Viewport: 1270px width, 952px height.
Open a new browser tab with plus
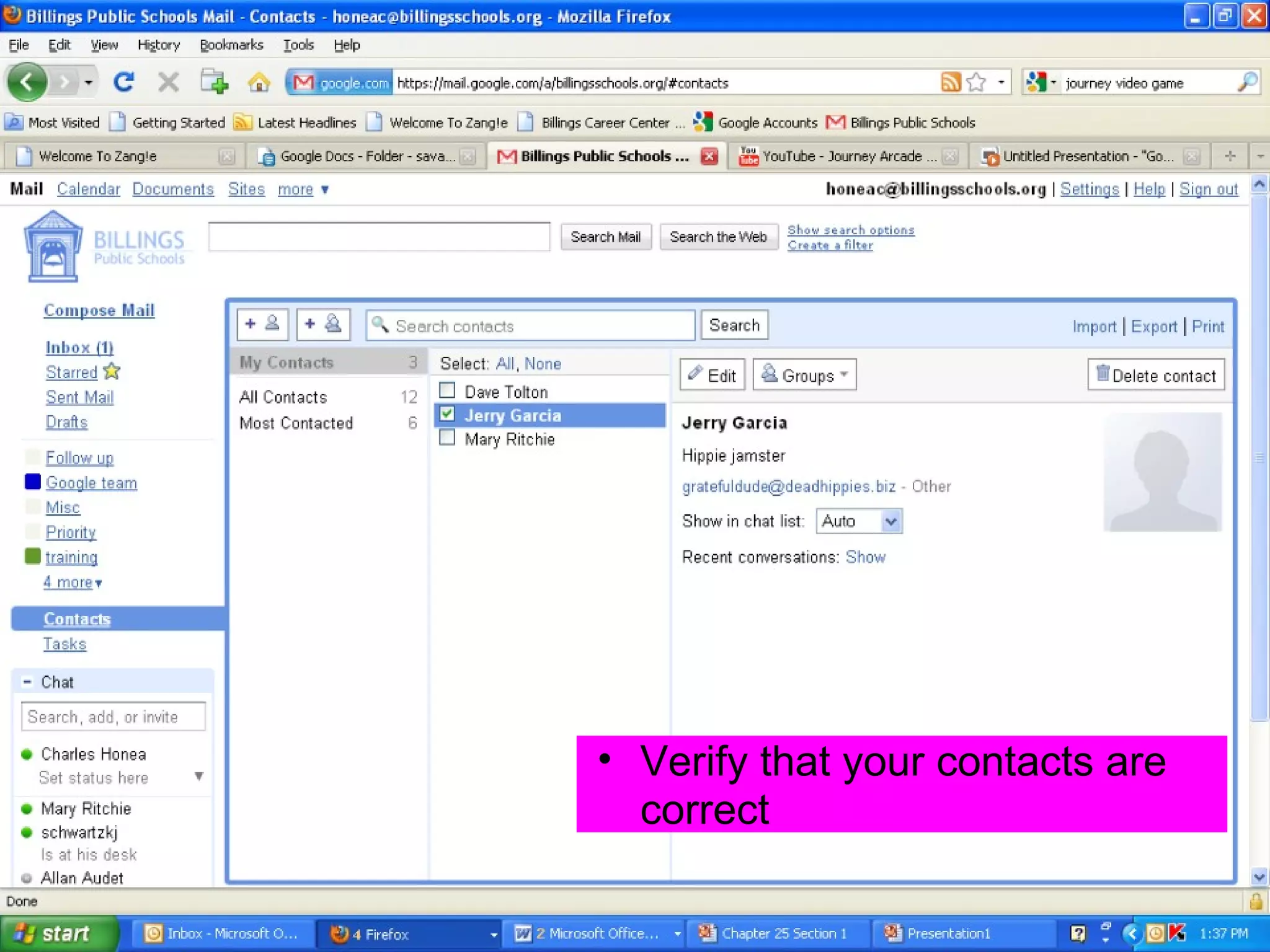(x=1230, y=156)
